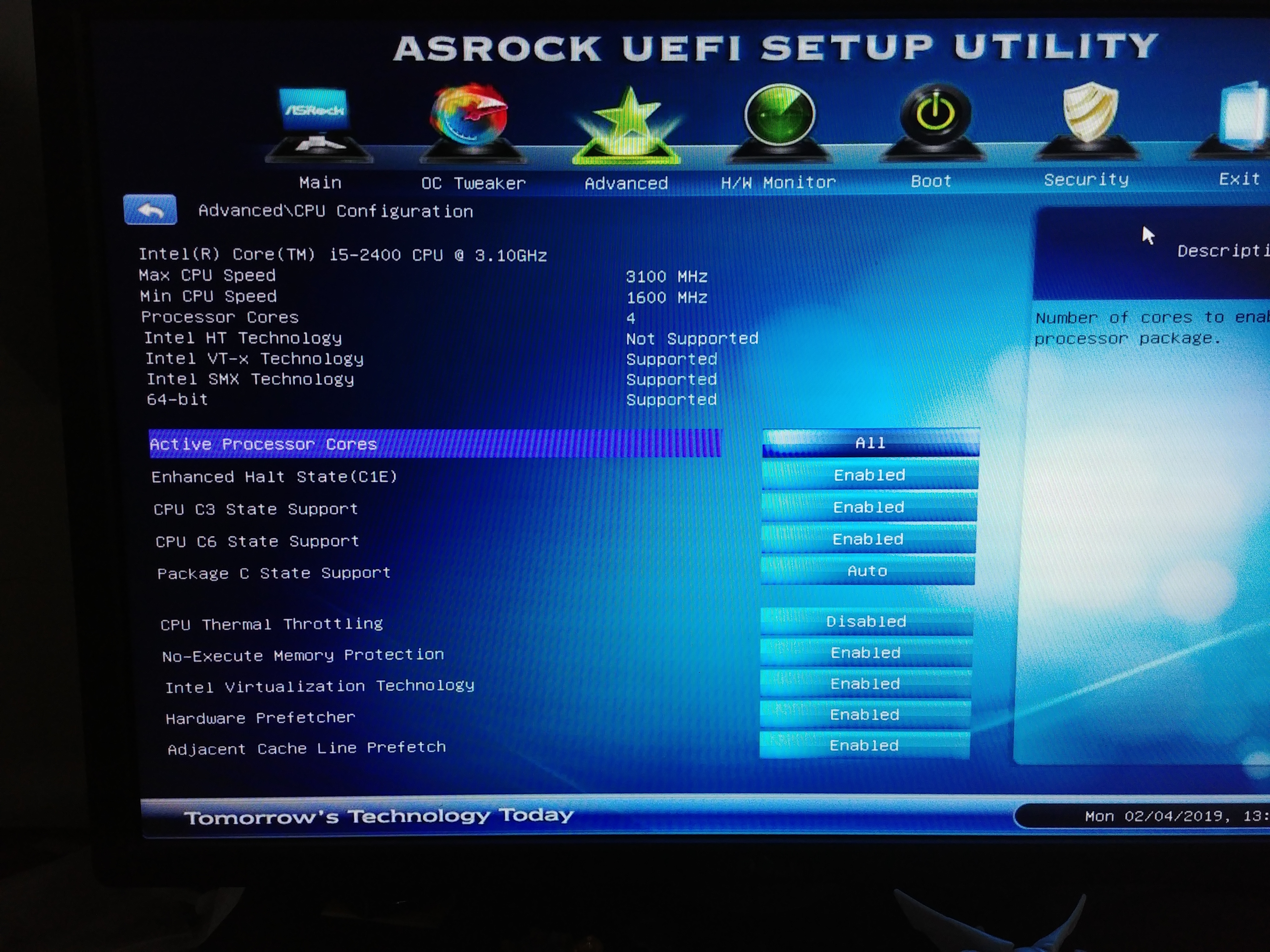Select the CPU C3 State Support label

click(x=256, y=510)
